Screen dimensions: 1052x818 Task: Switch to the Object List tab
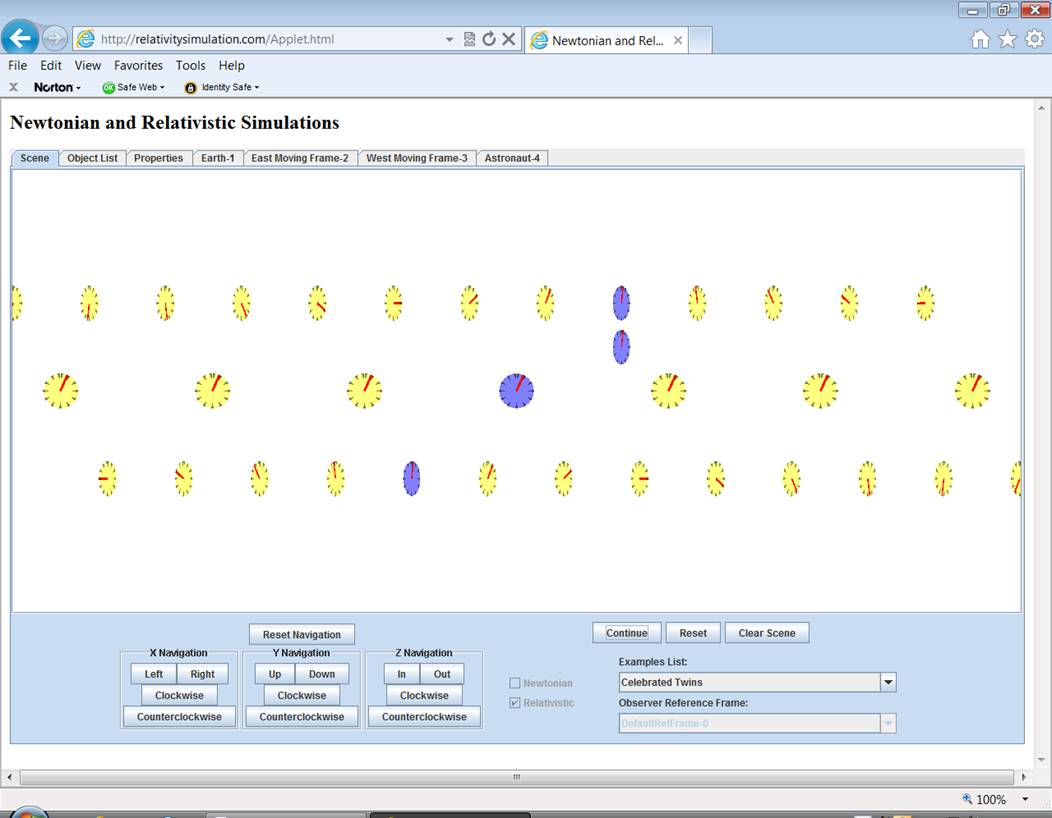click(92, 158)
